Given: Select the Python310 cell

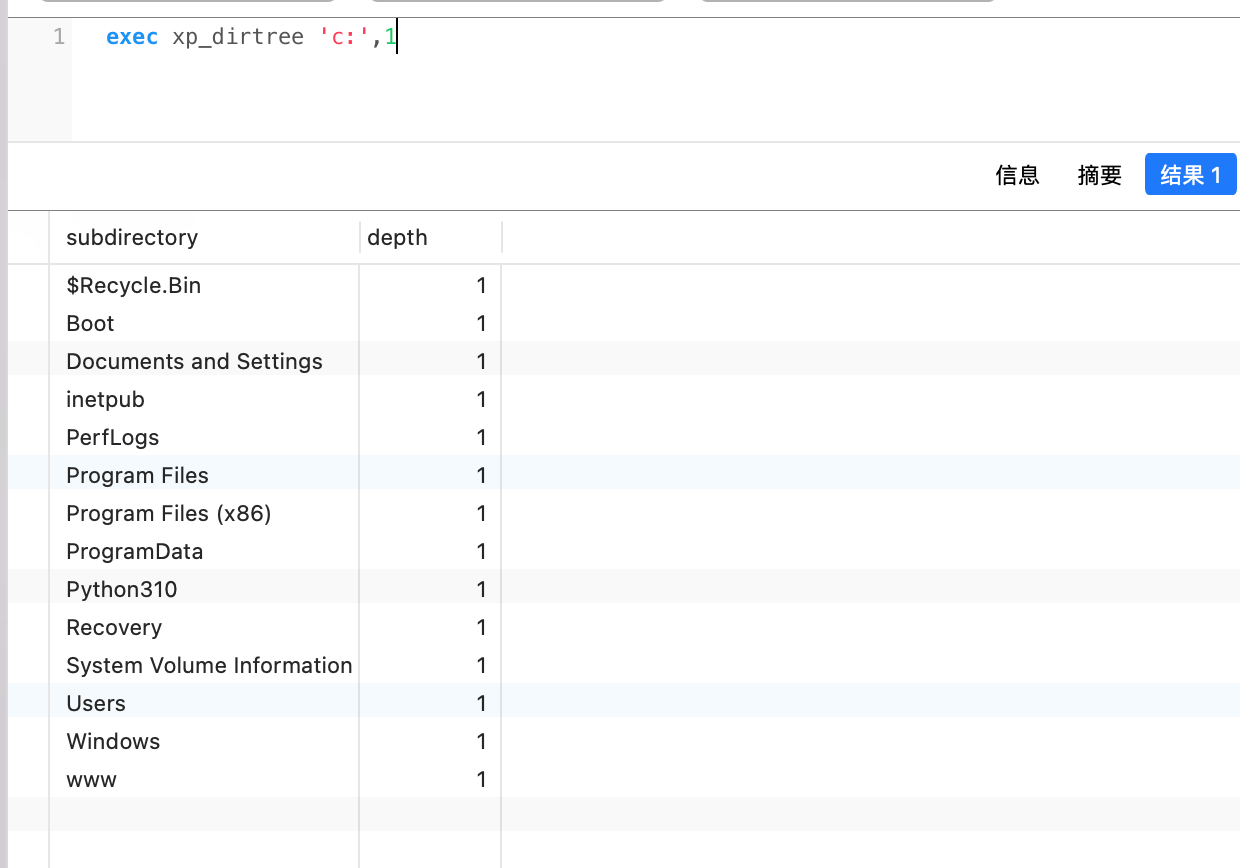Looking at the screenshot, I should coord(121,590).
